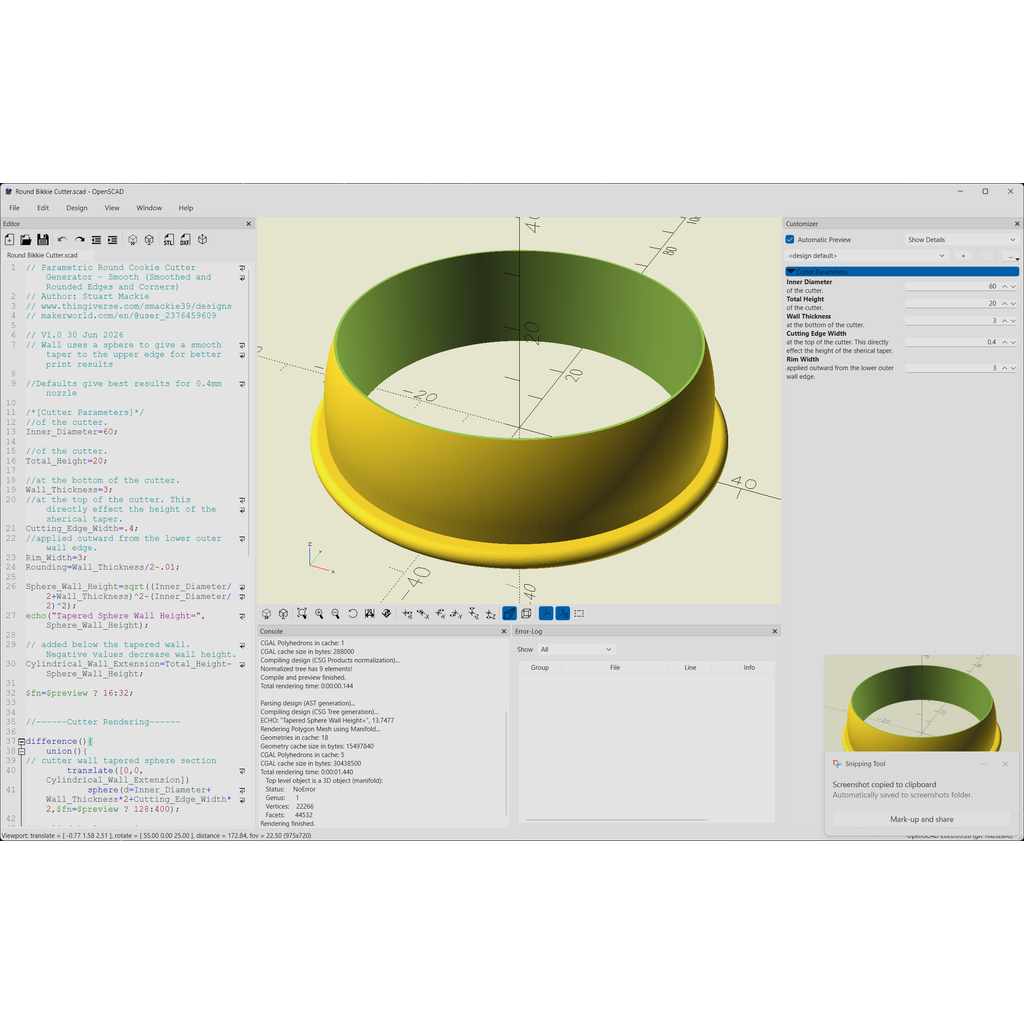Open the Window menu

[x=149, y=208]
